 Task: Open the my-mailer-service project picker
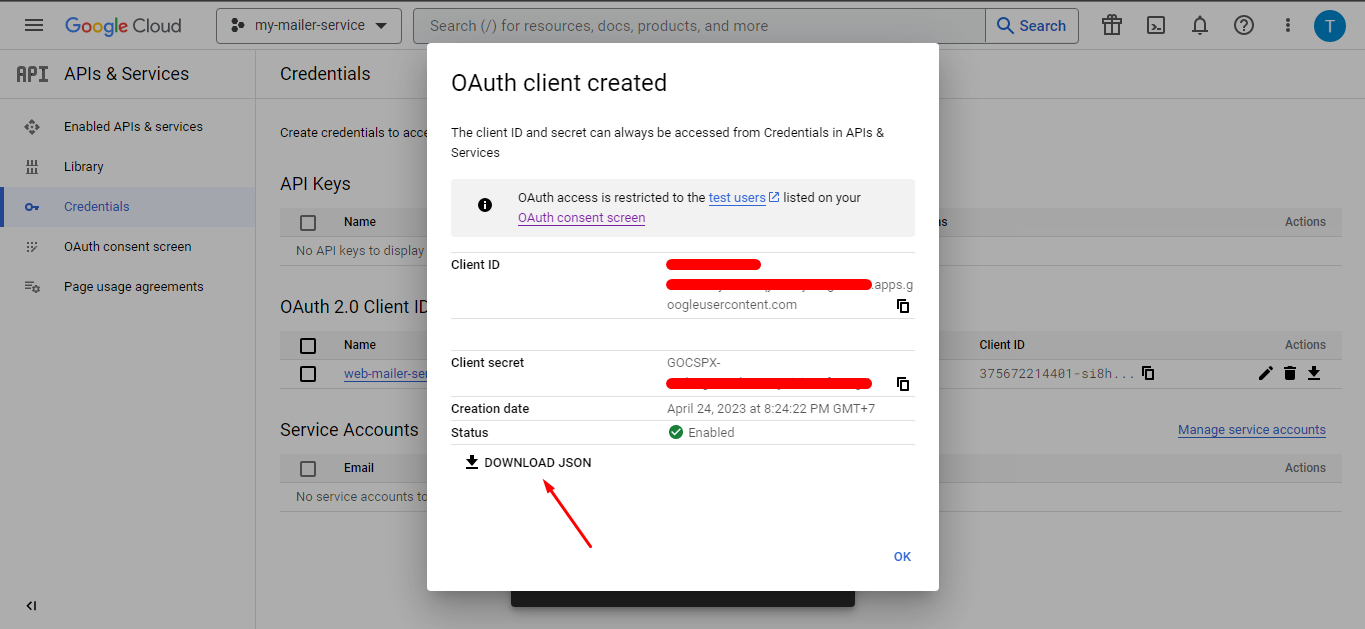(308, 25)
